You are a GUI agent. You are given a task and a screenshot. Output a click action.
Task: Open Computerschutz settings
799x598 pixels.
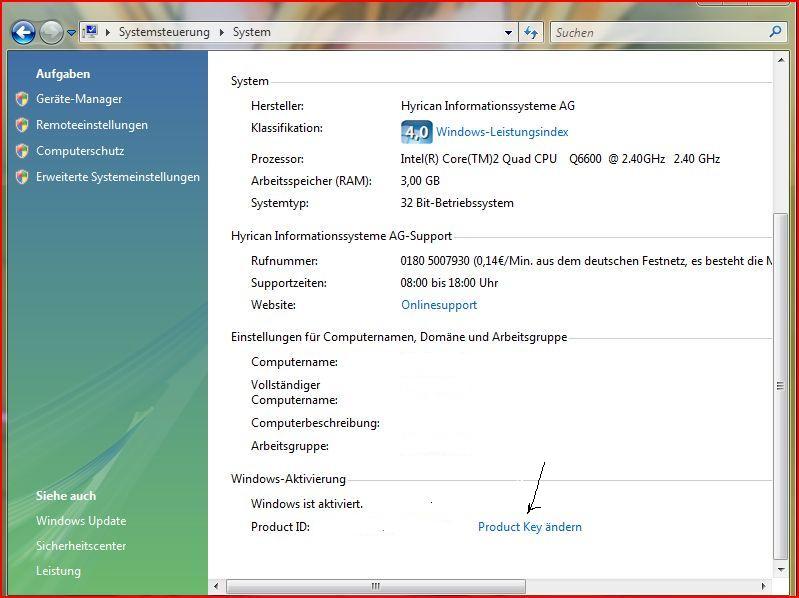pos(80,151)
